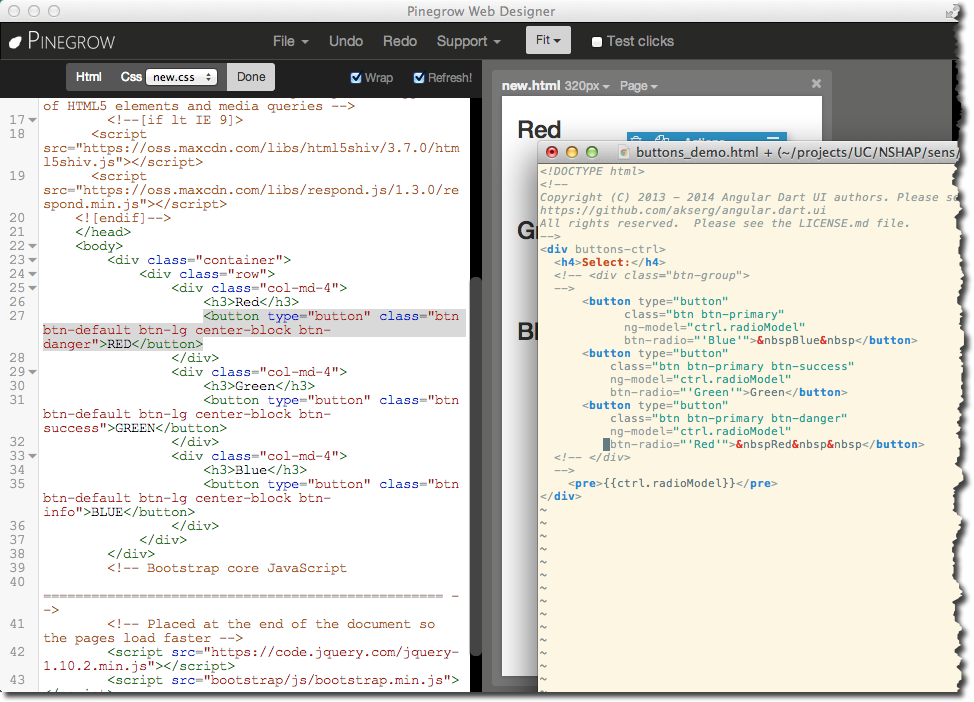The width and height of the screenshot is (974, 702).
Task: Click the file icon in the buttons_demo.html title bar
Action: [624, 152]
